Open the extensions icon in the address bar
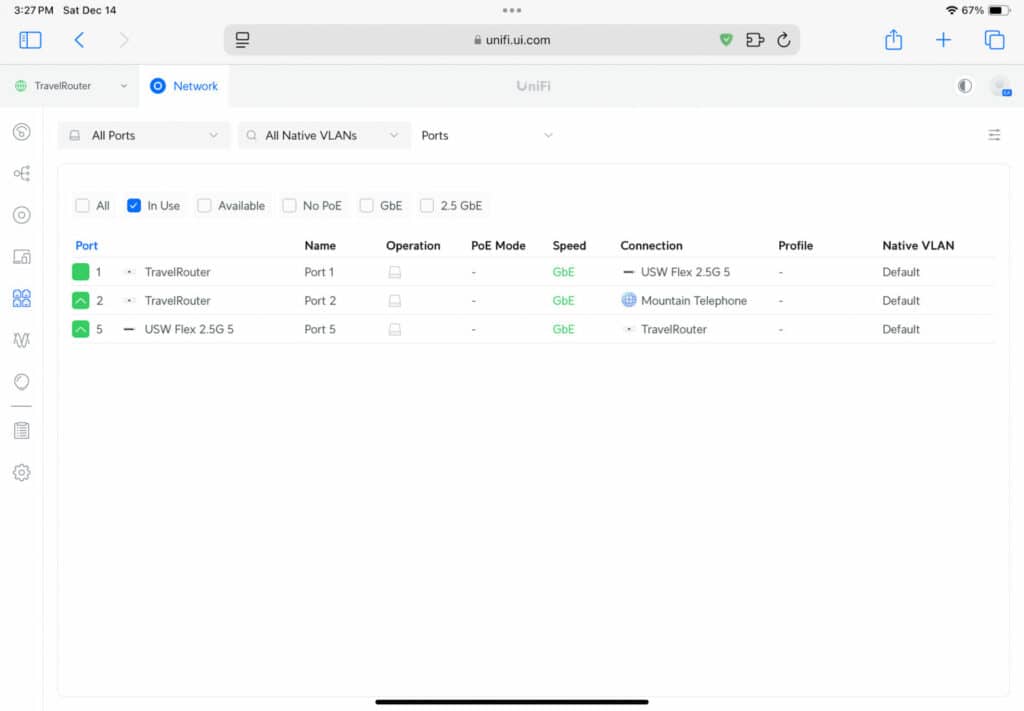This screenshot has width=1024, height=711. coord(755,40)
